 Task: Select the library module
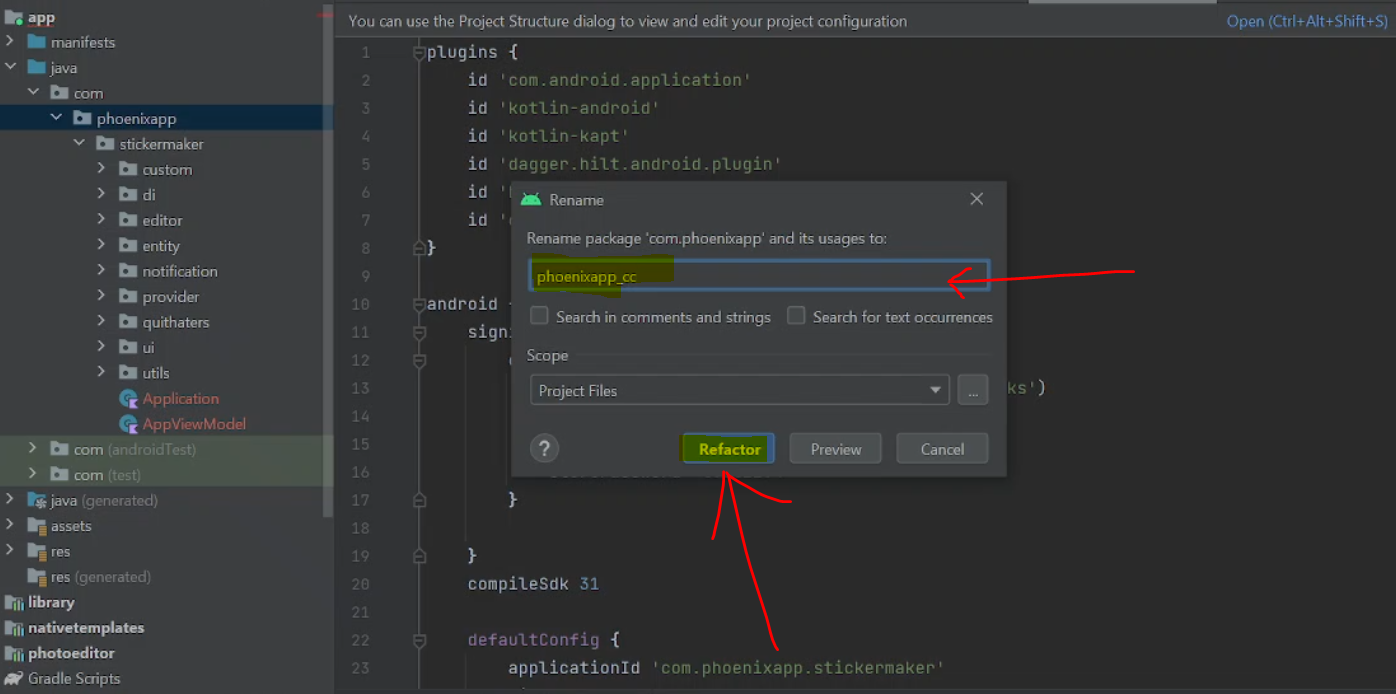51,602
